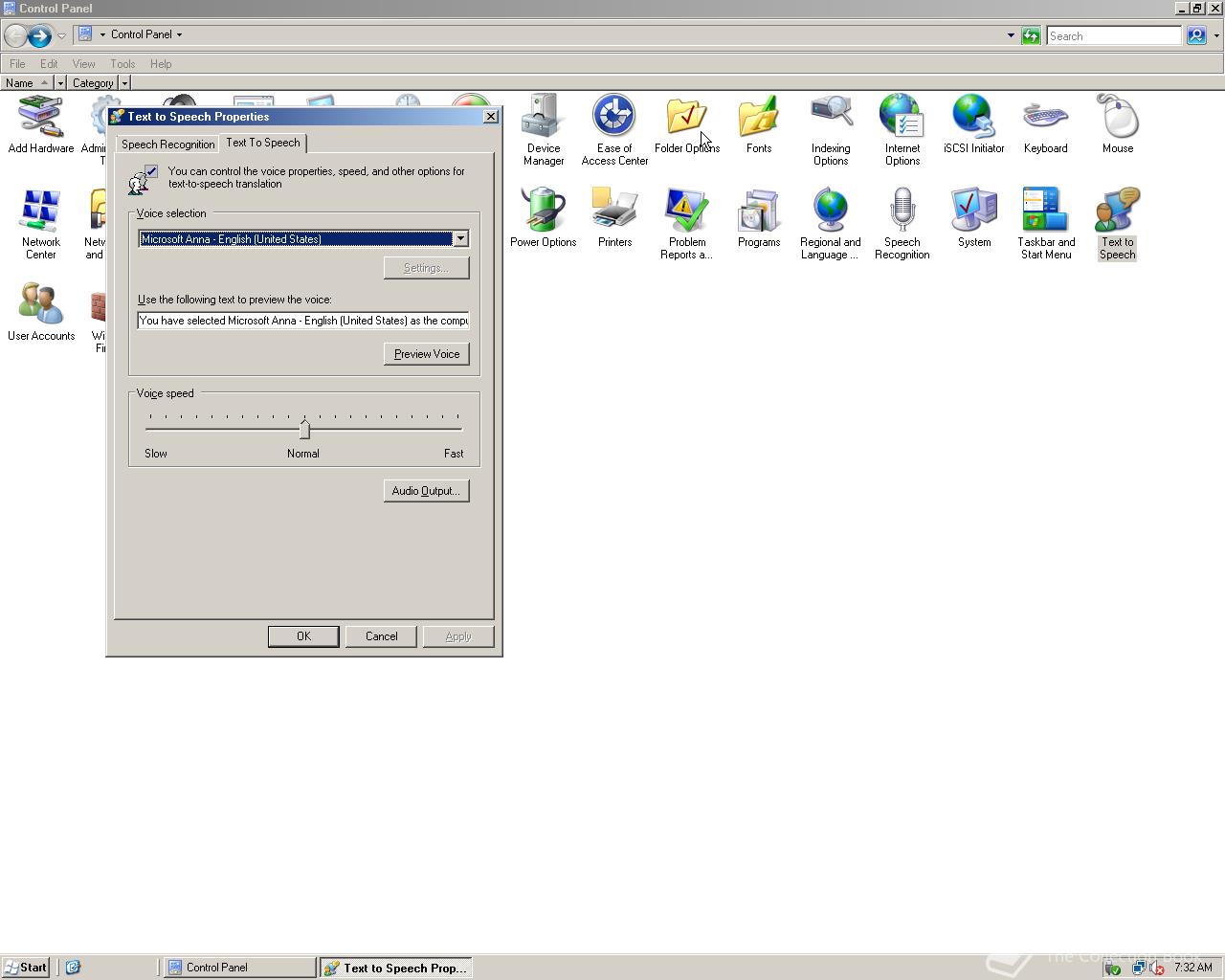Sort by the Category column header
1225x980 pixels.
pos(93,83)
